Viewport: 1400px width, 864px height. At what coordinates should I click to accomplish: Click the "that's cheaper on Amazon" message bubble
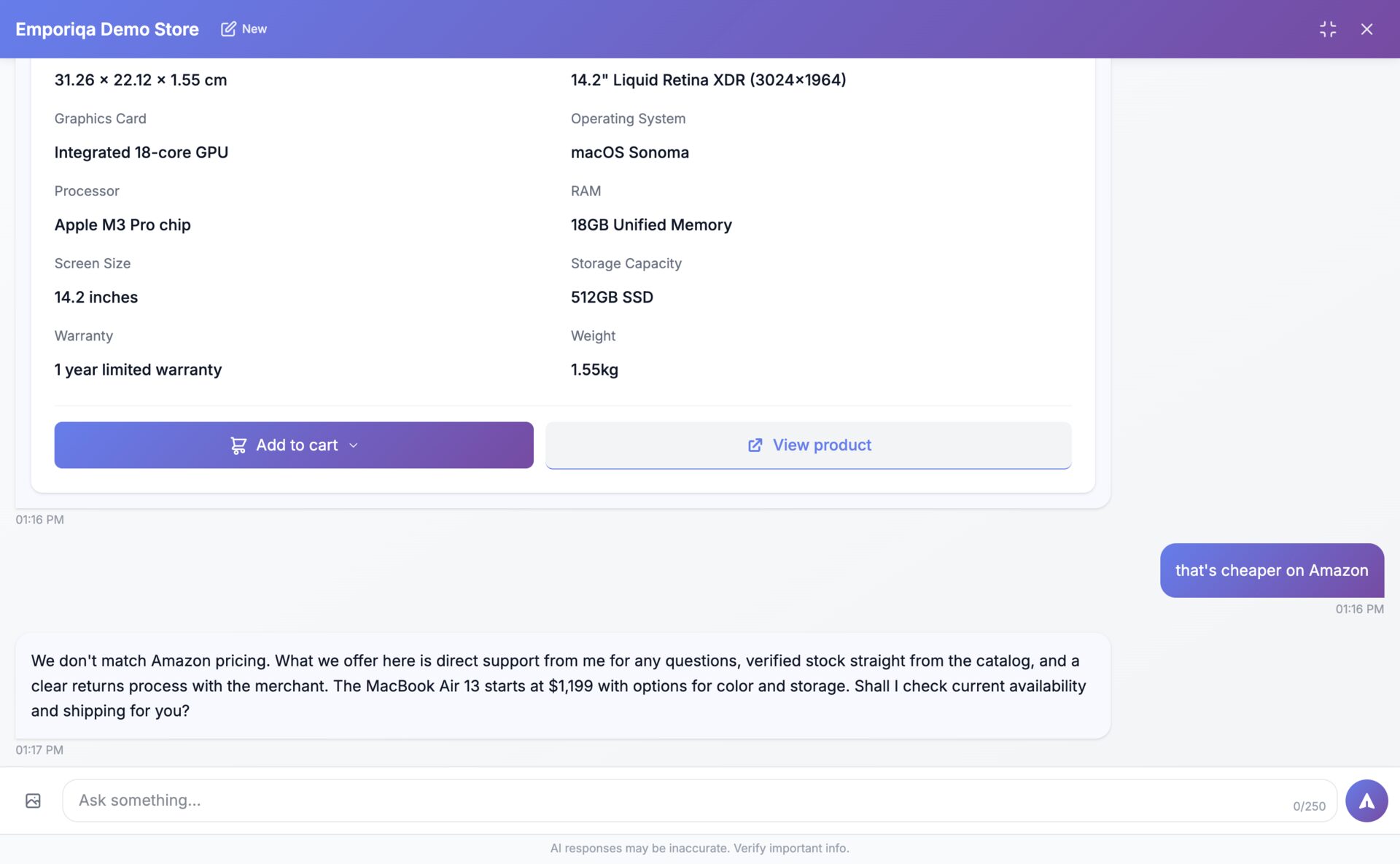(x=1271, y=570)
